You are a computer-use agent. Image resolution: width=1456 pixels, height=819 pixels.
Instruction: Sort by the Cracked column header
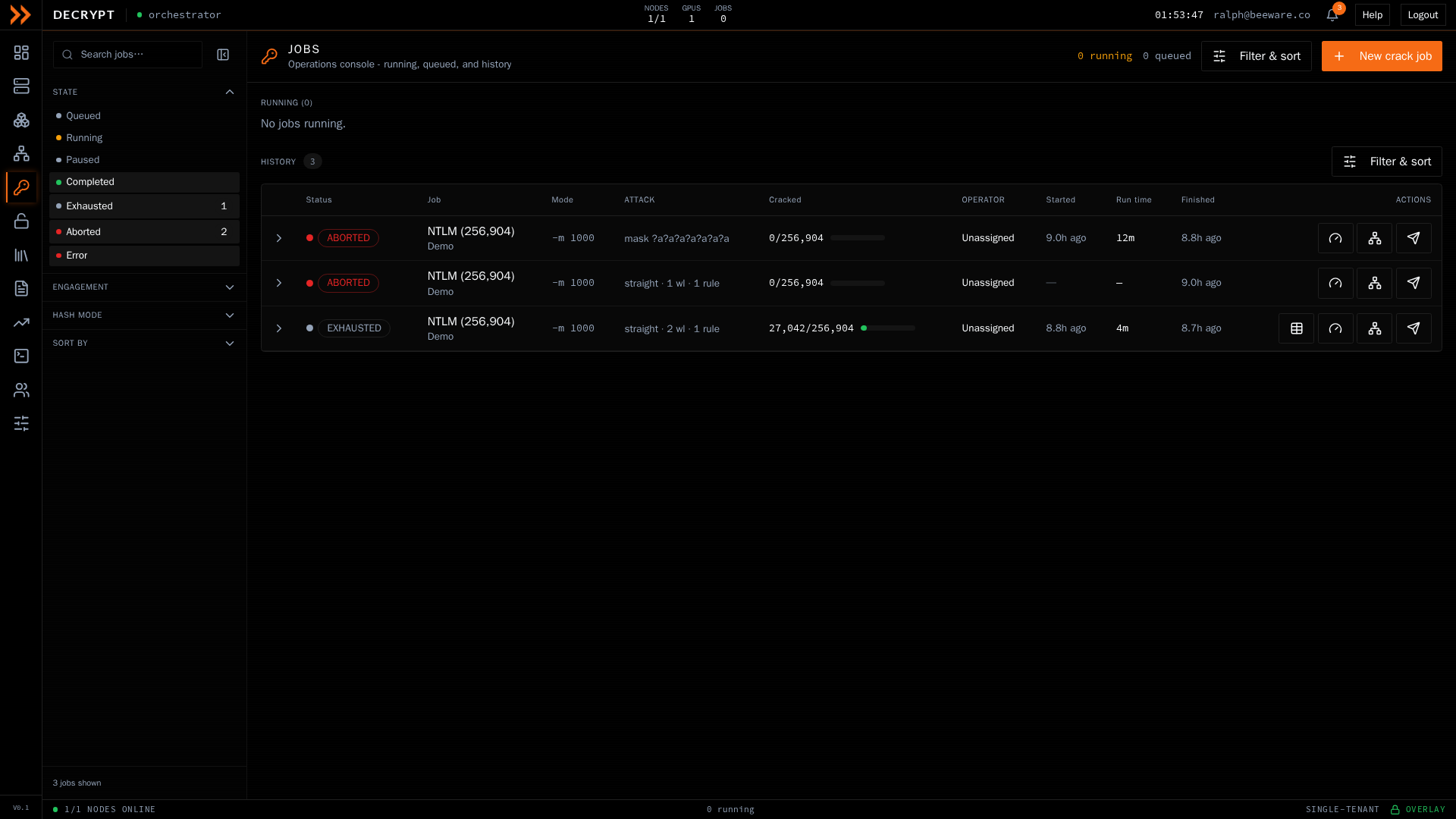[x=785, y=200]
